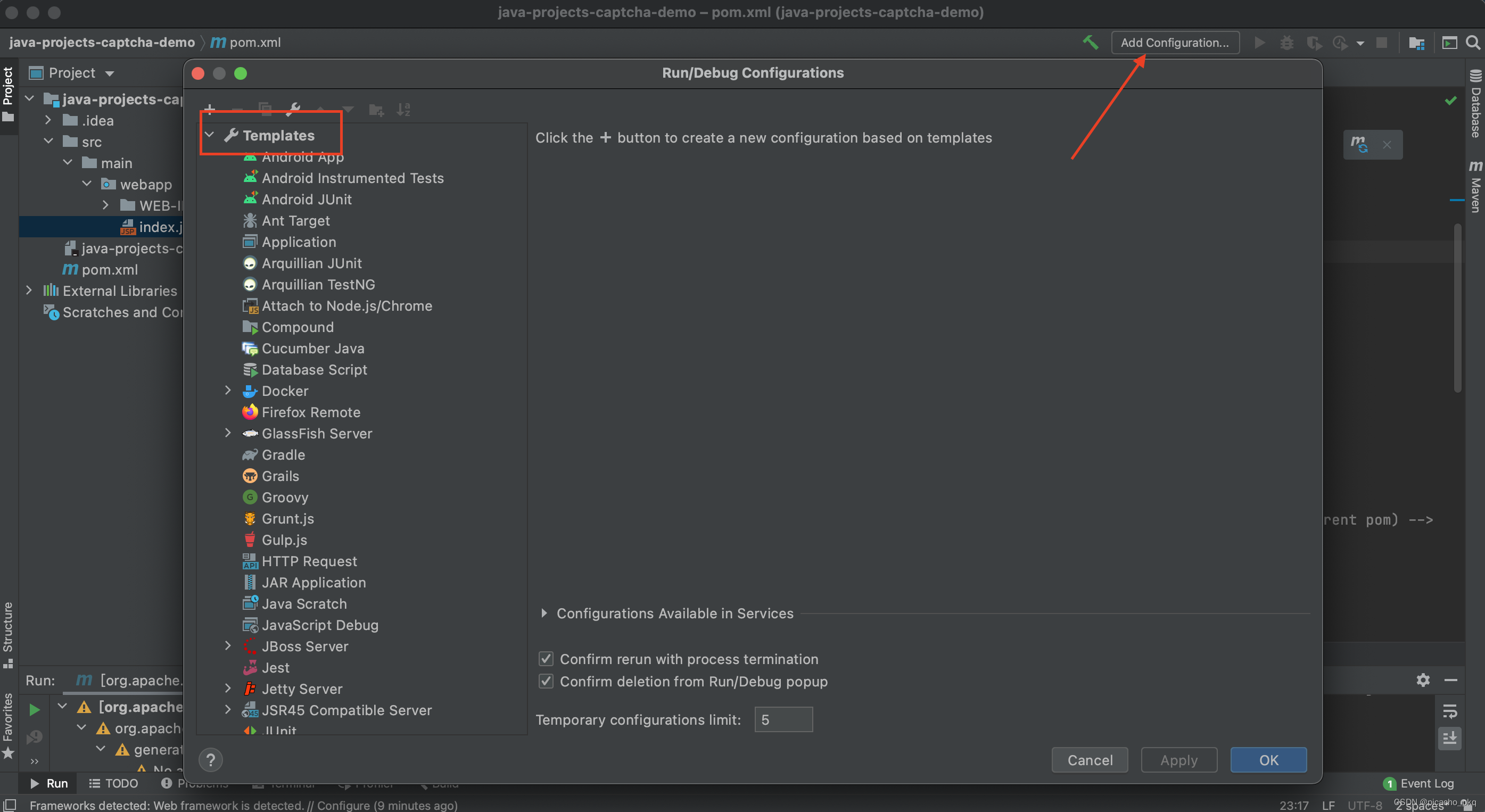The image size is (1485, 812).
Task: Open the Database tool window
Action: [1475, 104]
